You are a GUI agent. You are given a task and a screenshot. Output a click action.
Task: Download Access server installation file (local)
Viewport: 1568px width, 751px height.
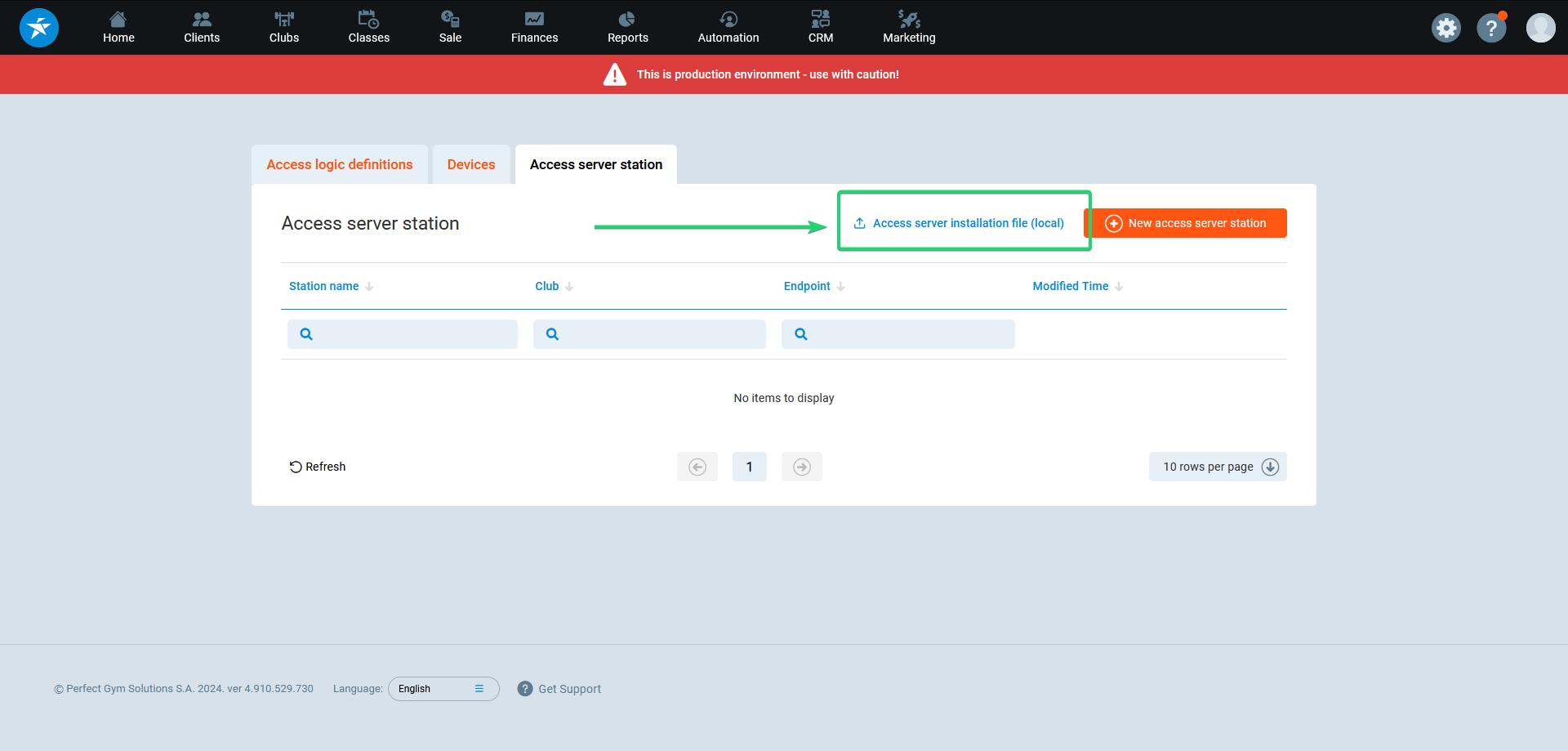[960, 223]
